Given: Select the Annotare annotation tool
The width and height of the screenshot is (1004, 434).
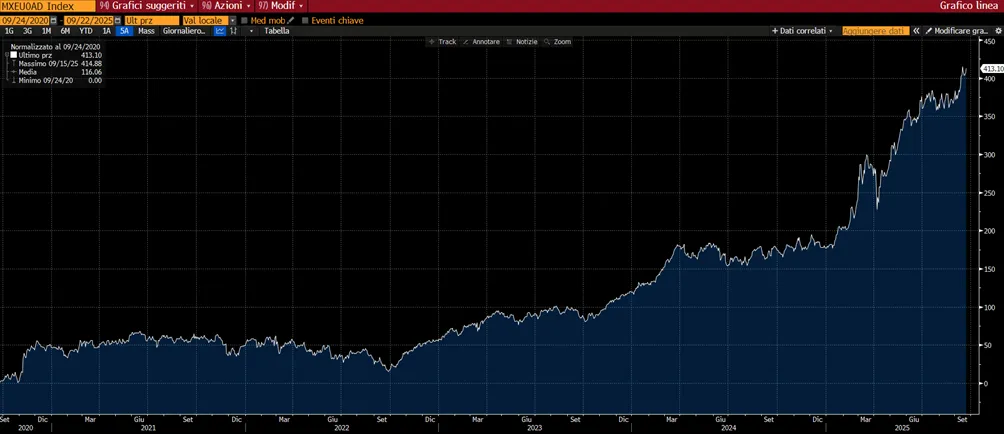Looking at the screenshot, I should tap(481, 42).
